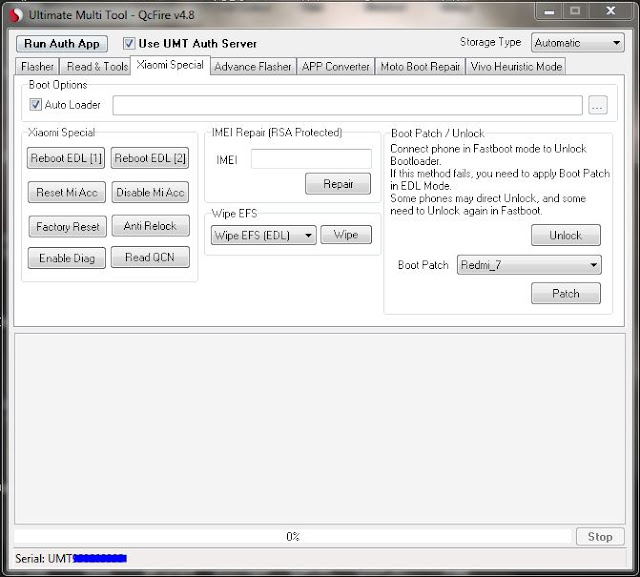The image size is (640, 577).
Task: Open the APP Converter tab
Action: click(x=335, y=67)
